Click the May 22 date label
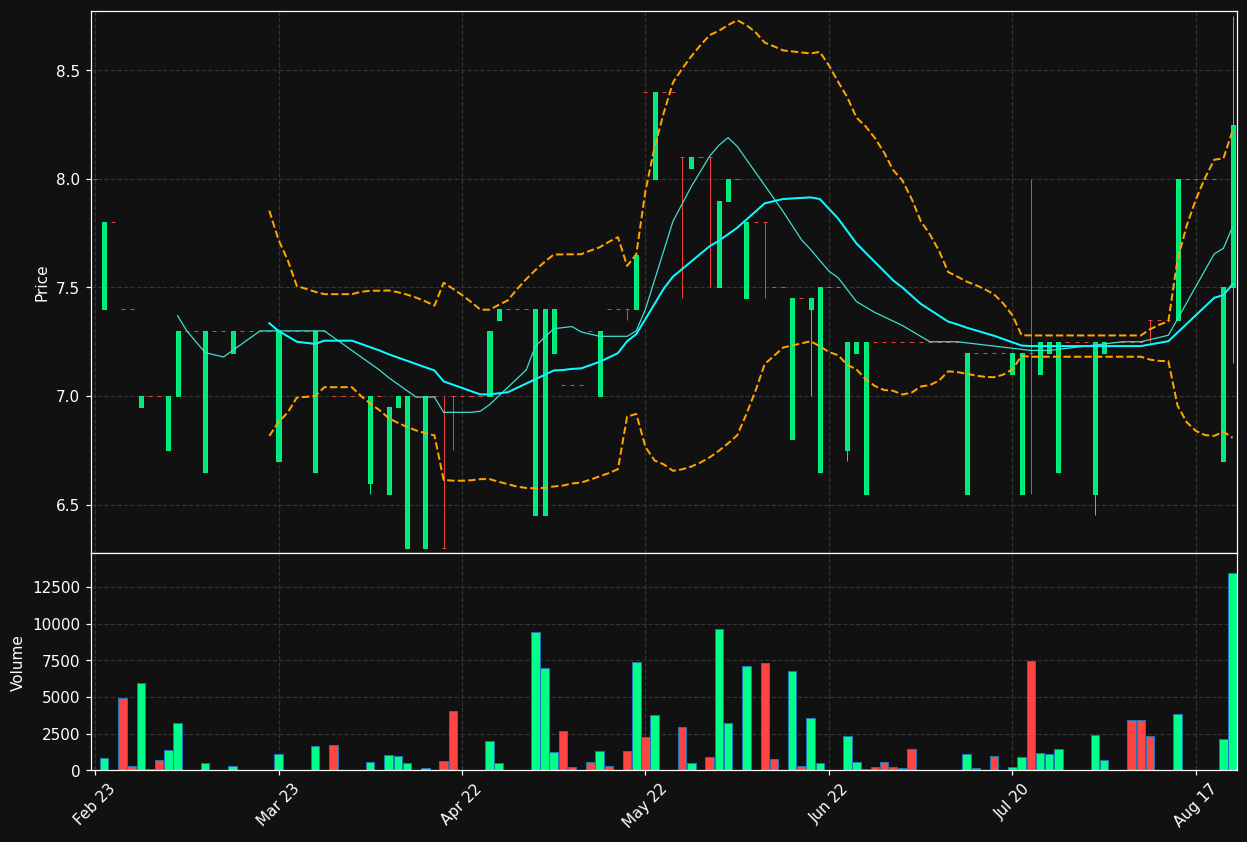Screen dimensions: 1247x842 (x=644, y=804)
